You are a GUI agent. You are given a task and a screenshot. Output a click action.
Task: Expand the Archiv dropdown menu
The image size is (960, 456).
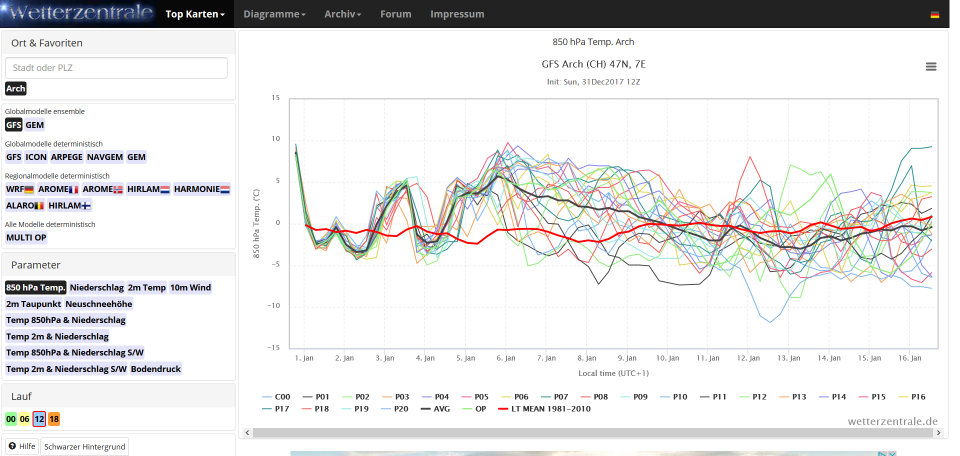pyautogui.click(x=343, y=15)
